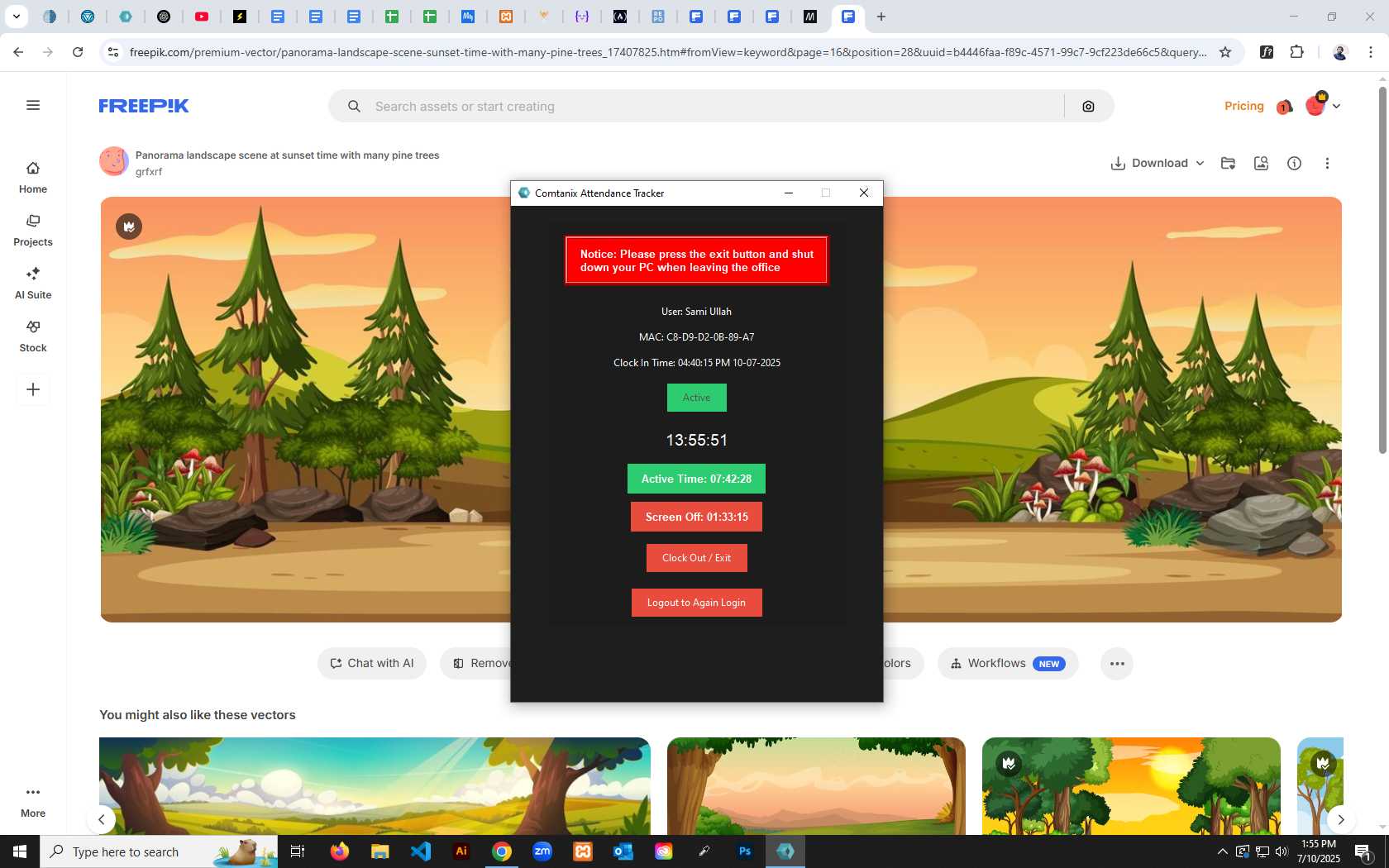Viewport: 1389px width, 868px height.
Task: Open Zoom from the taskbar
Action: pyautogui.click(x=542, y=851)
